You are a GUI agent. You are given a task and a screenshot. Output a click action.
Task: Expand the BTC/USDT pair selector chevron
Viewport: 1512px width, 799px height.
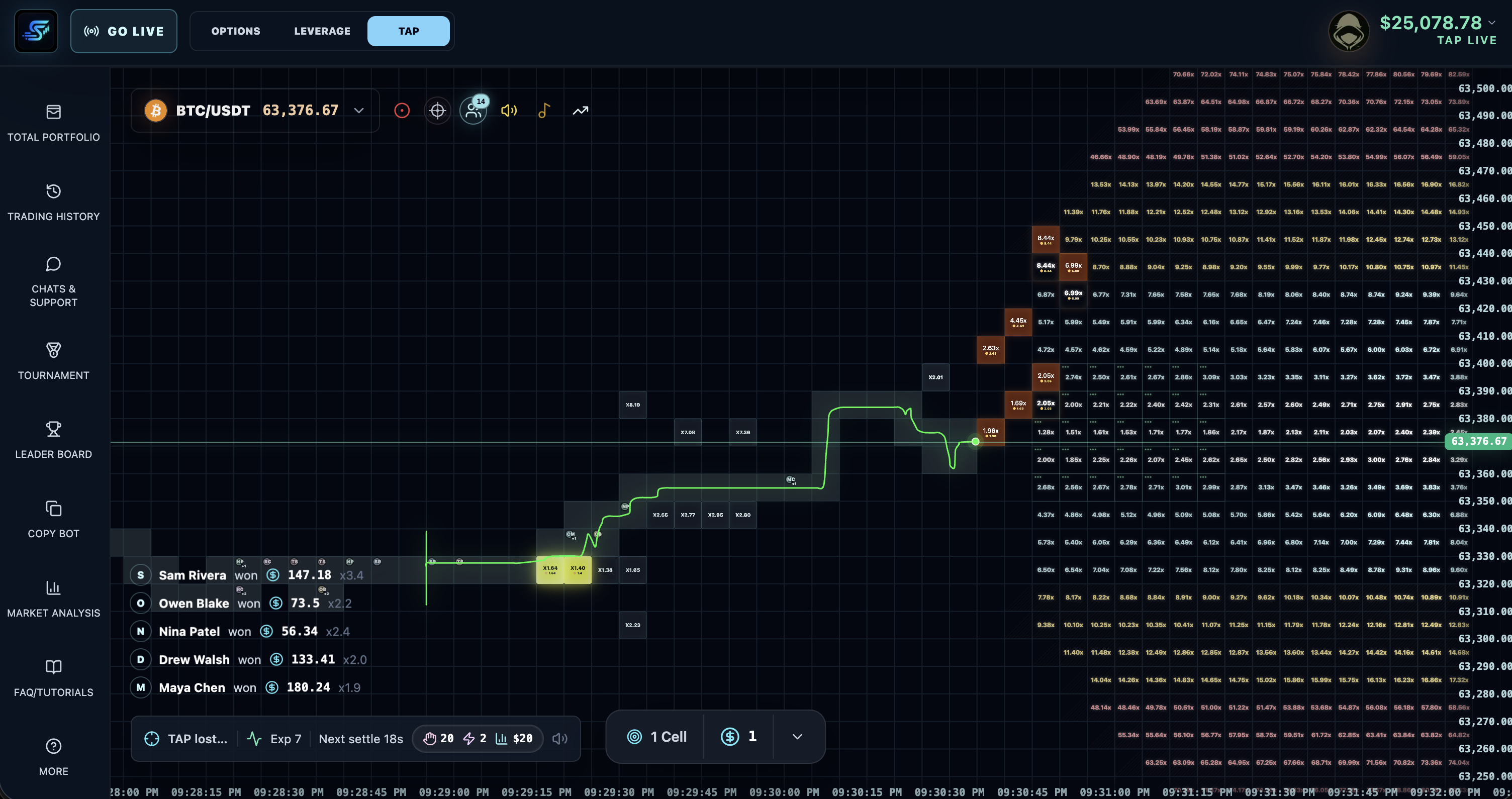[358, 110]
